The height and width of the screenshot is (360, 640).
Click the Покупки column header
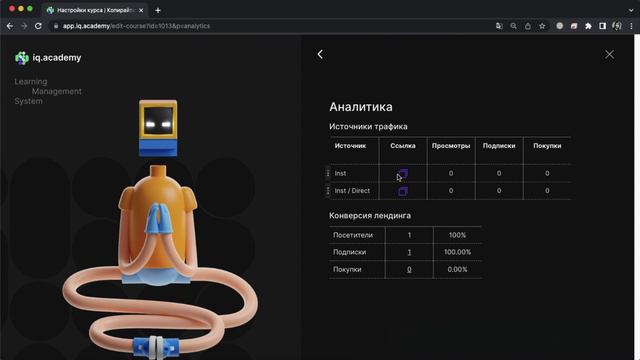pos(547,146)
